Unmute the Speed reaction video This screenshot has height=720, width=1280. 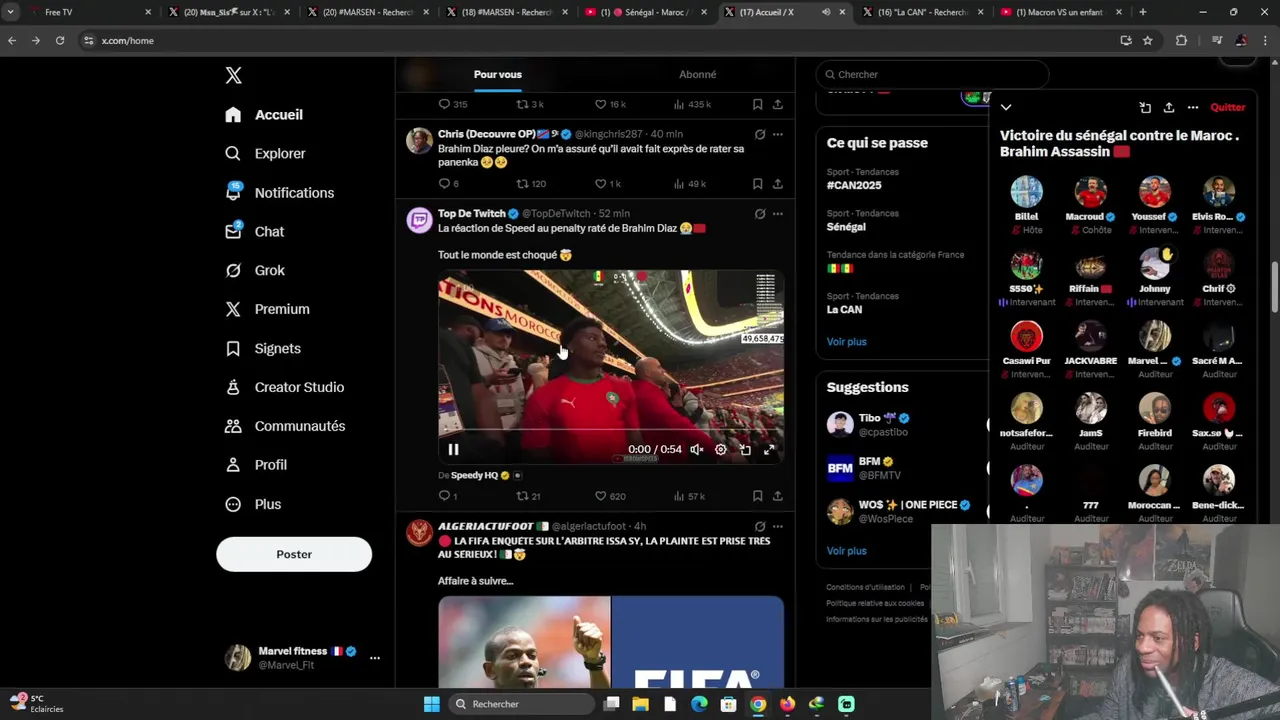[x=696, y=450]
